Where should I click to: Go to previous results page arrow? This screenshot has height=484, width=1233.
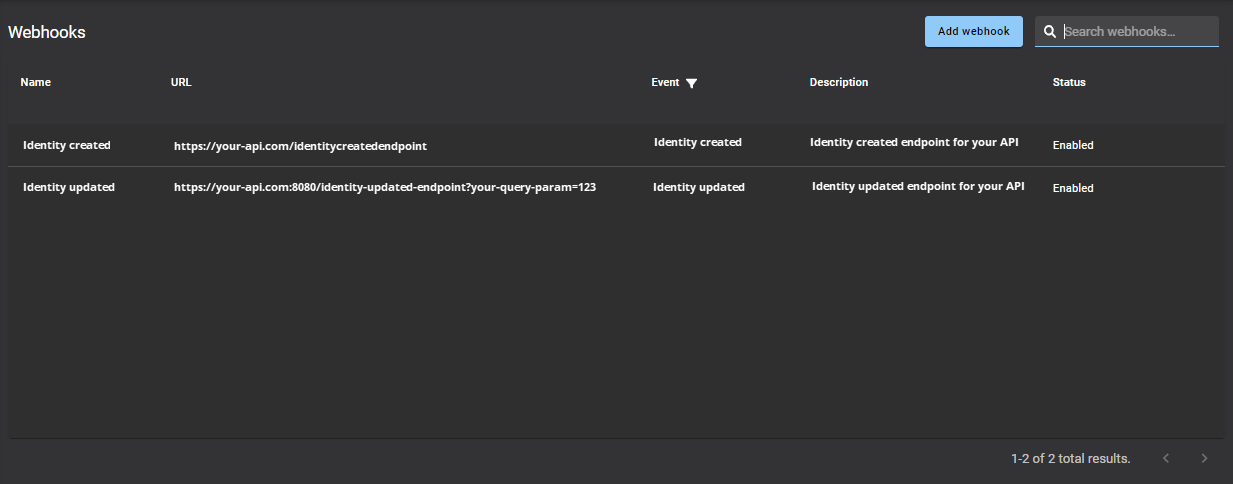[1165, 458]
